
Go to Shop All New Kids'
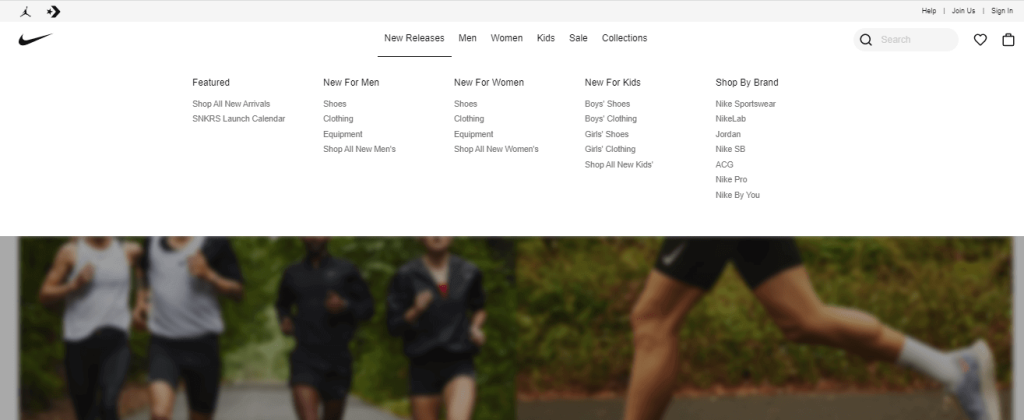[618, 165]
